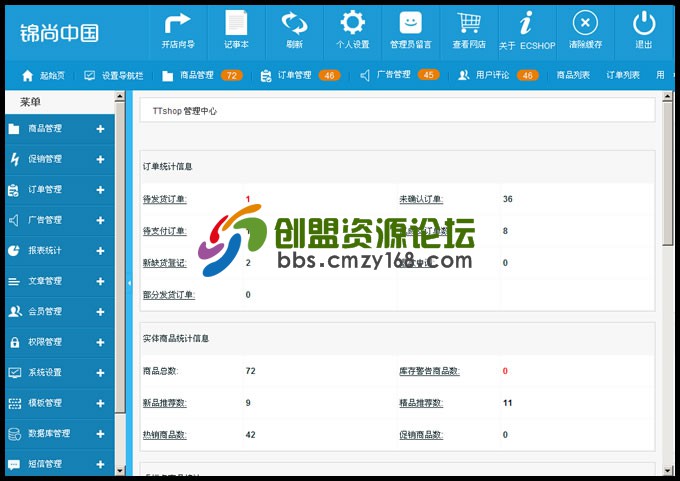Open the 待发货订单 link
Screen dimensions: 680x481
[164, 199]
